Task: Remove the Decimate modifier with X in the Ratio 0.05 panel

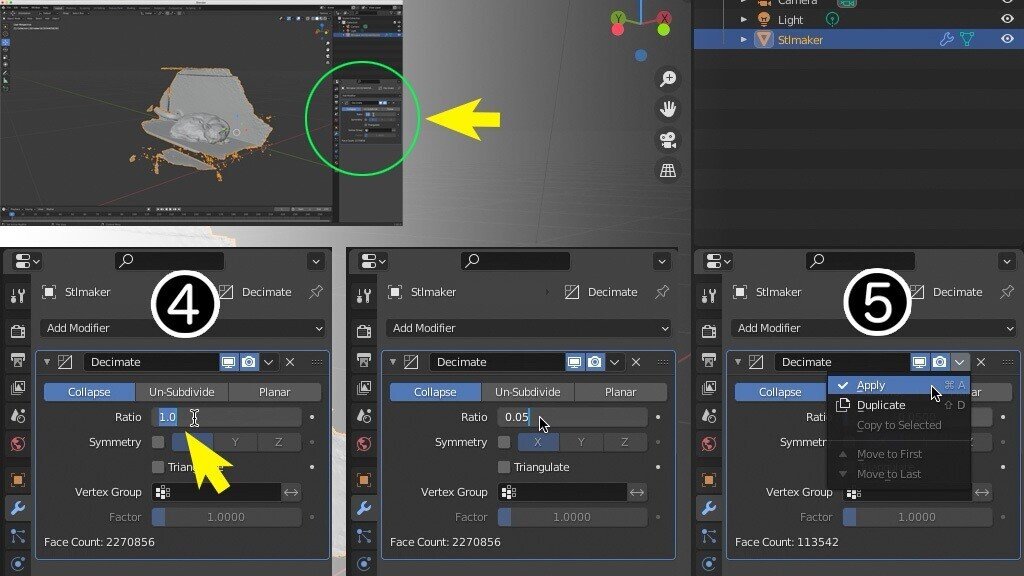Action: click(636, 362)
